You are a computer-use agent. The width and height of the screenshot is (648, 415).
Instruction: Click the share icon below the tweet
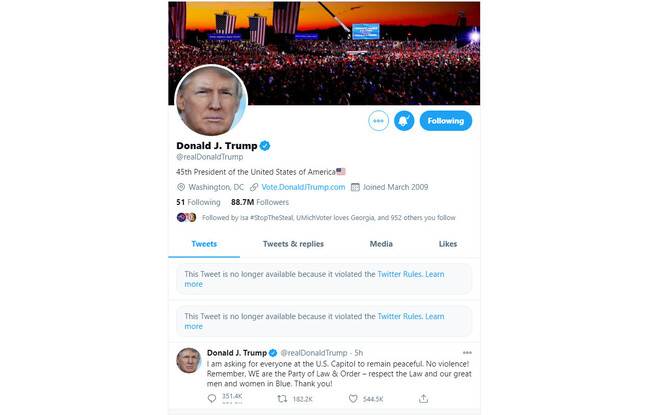423,398
